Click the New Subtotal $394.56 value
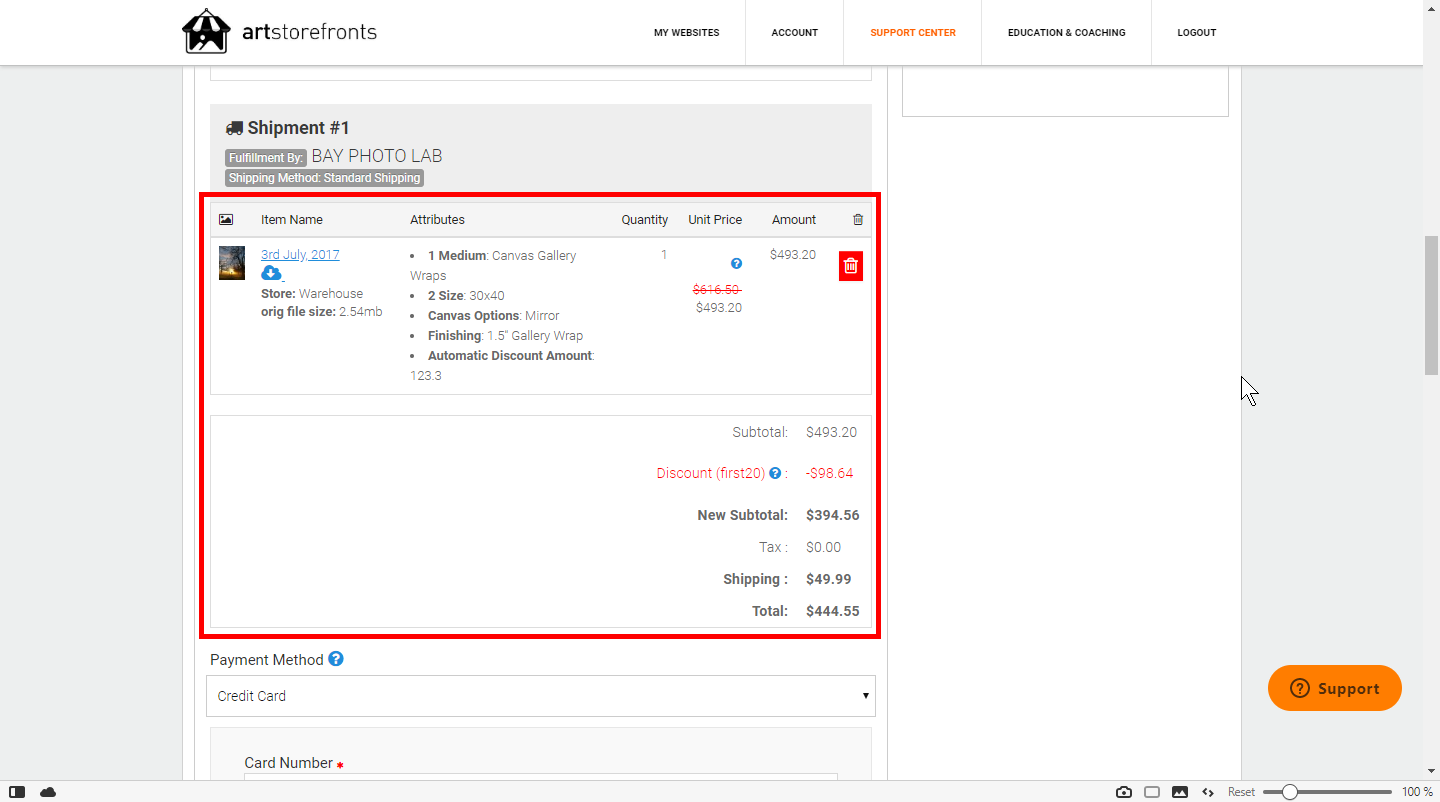 point(832,515)
